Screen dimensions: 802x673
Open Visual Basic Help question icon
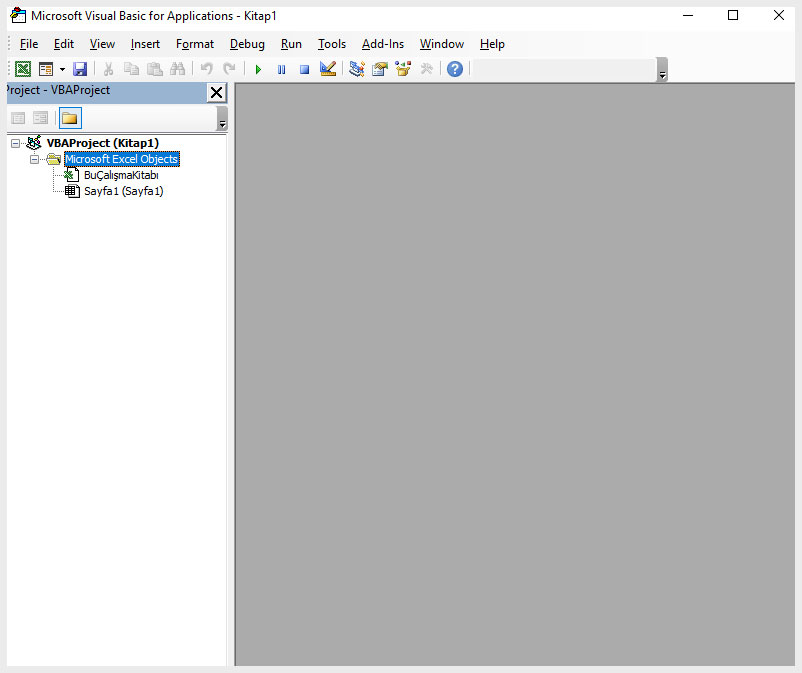pos(455,69)
